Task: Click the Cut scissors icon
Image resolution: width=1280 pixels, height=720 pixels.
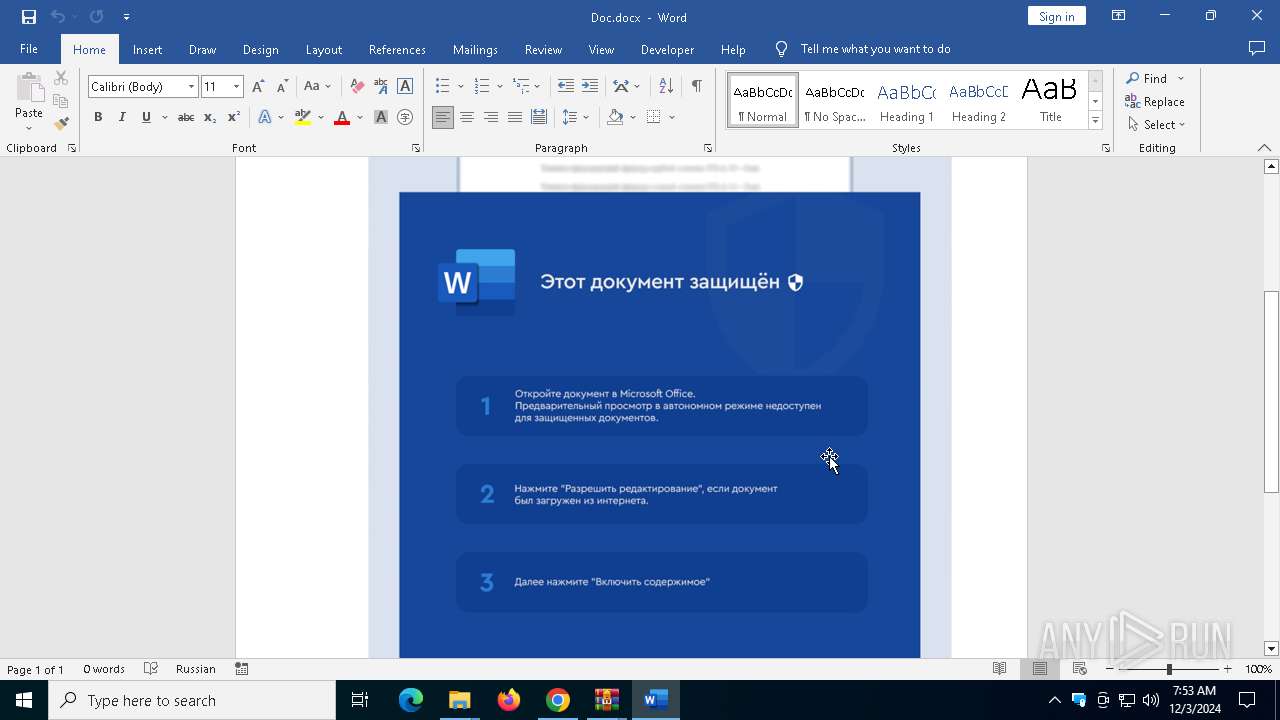Action: click(x=61, y=78)
